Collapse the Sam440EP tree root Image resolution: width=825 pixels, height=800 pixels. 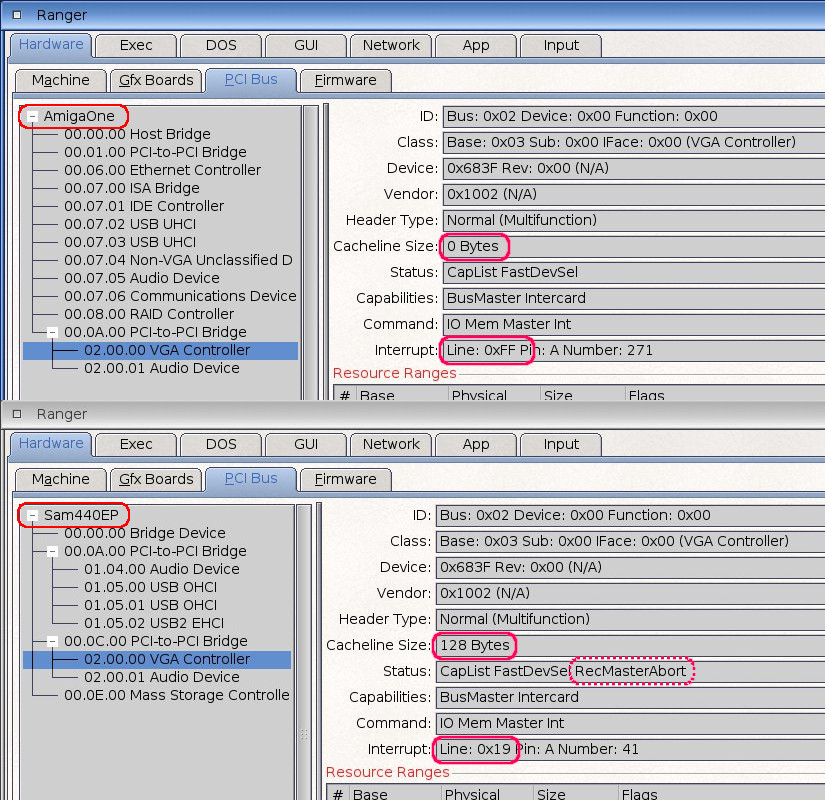tap(33, 515)
